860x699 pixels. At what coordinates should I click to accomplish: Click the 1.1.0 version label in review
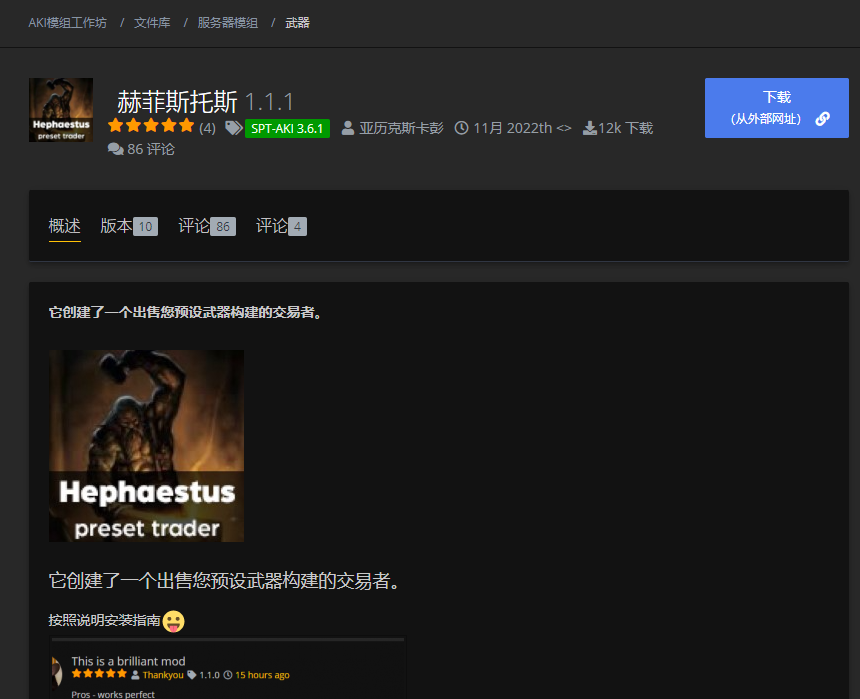click(209, 675)
